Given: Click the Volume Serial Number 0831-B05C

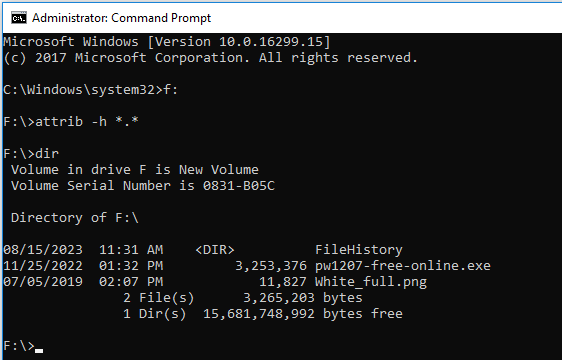Looking at the screenshot, I should pos(143,186).
